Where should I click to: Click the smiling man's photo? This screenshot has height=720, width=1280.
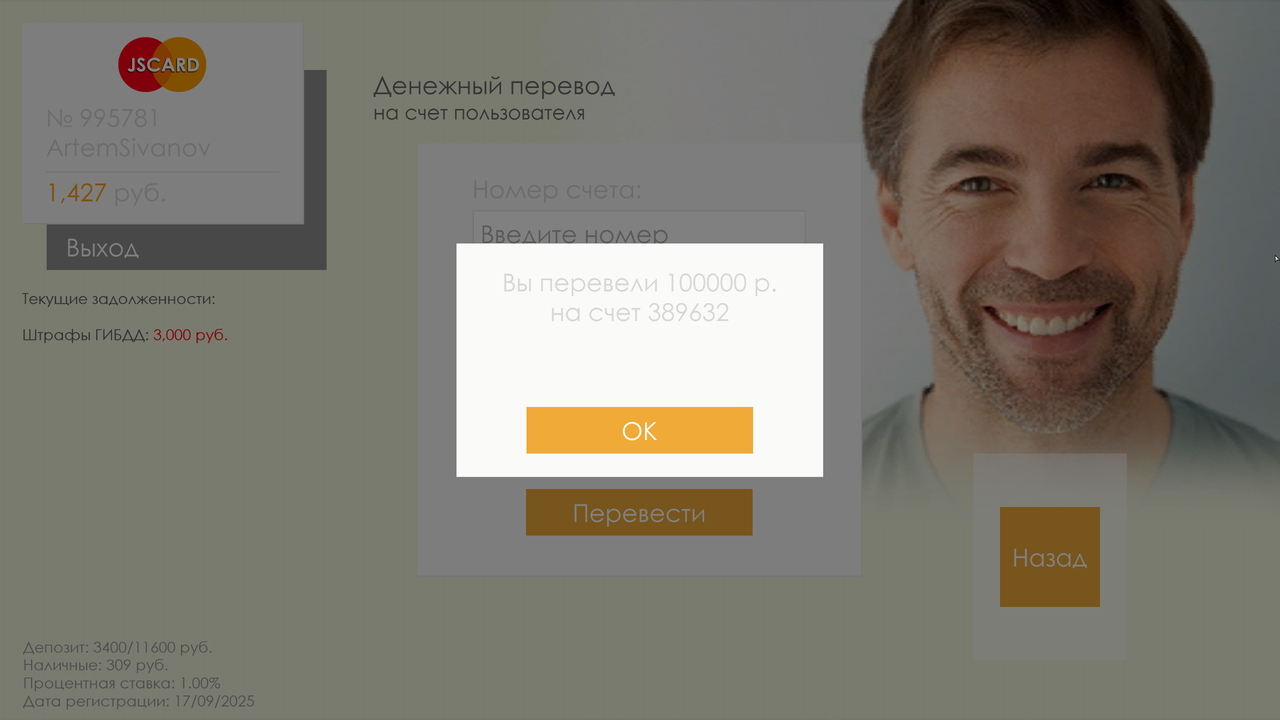pos(1070,230)
